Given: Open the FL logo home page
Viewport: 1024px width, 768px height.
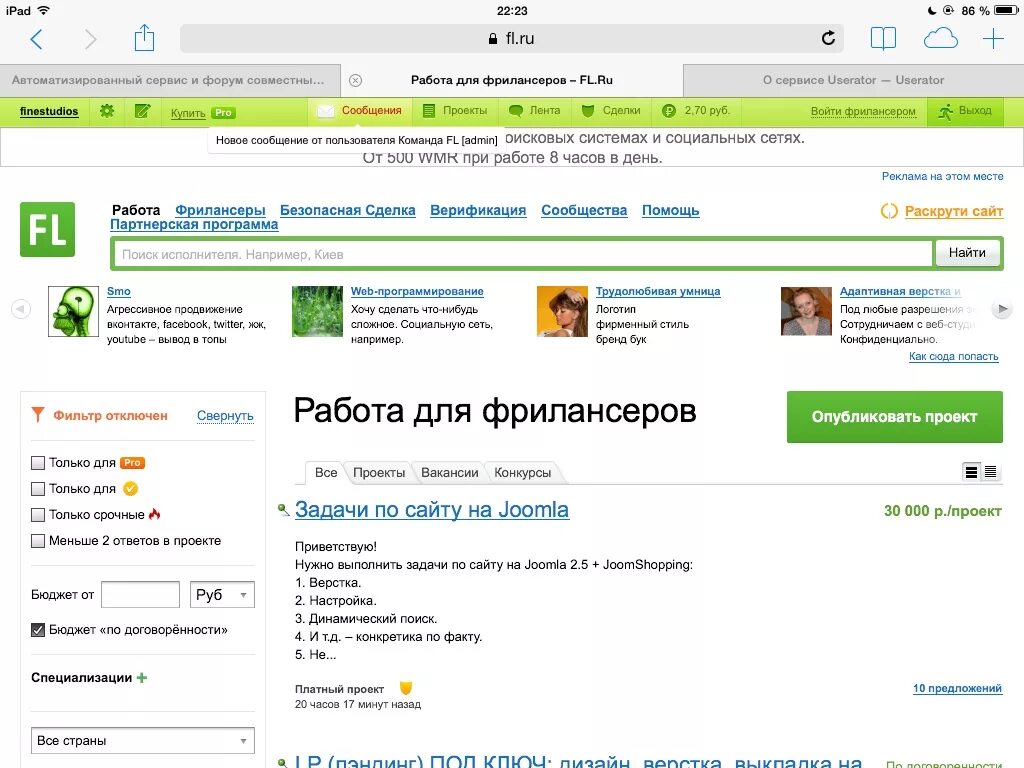Looking at the screenshot, I should (47, 229).
